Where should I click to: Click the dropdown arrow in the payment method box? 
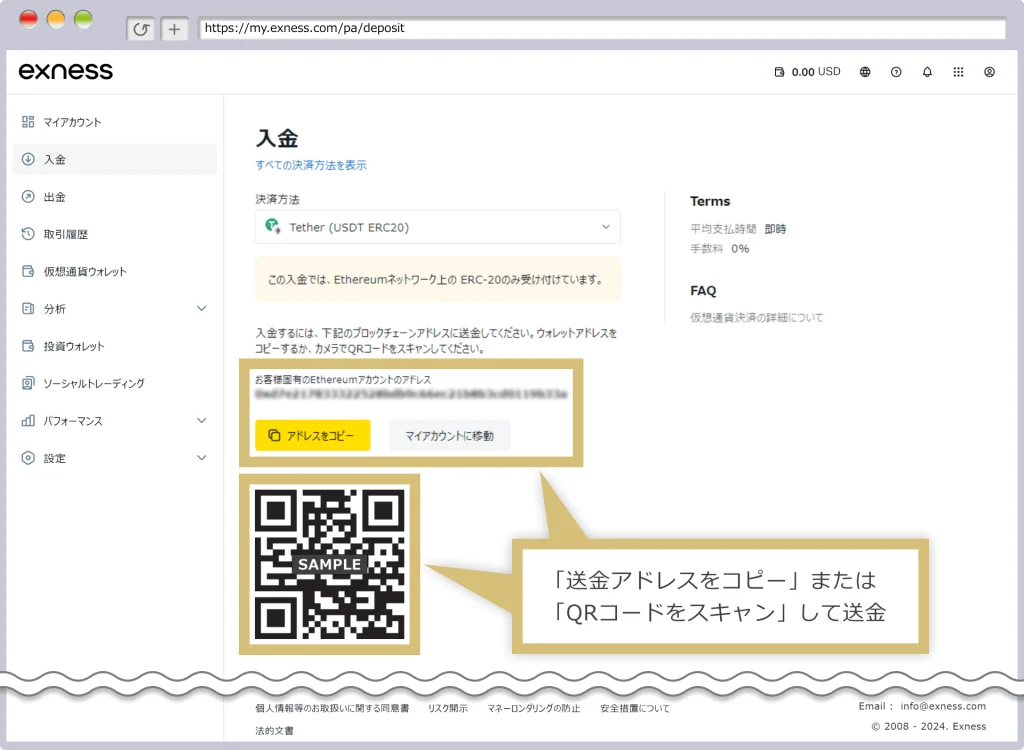click(x=605, y=227)
